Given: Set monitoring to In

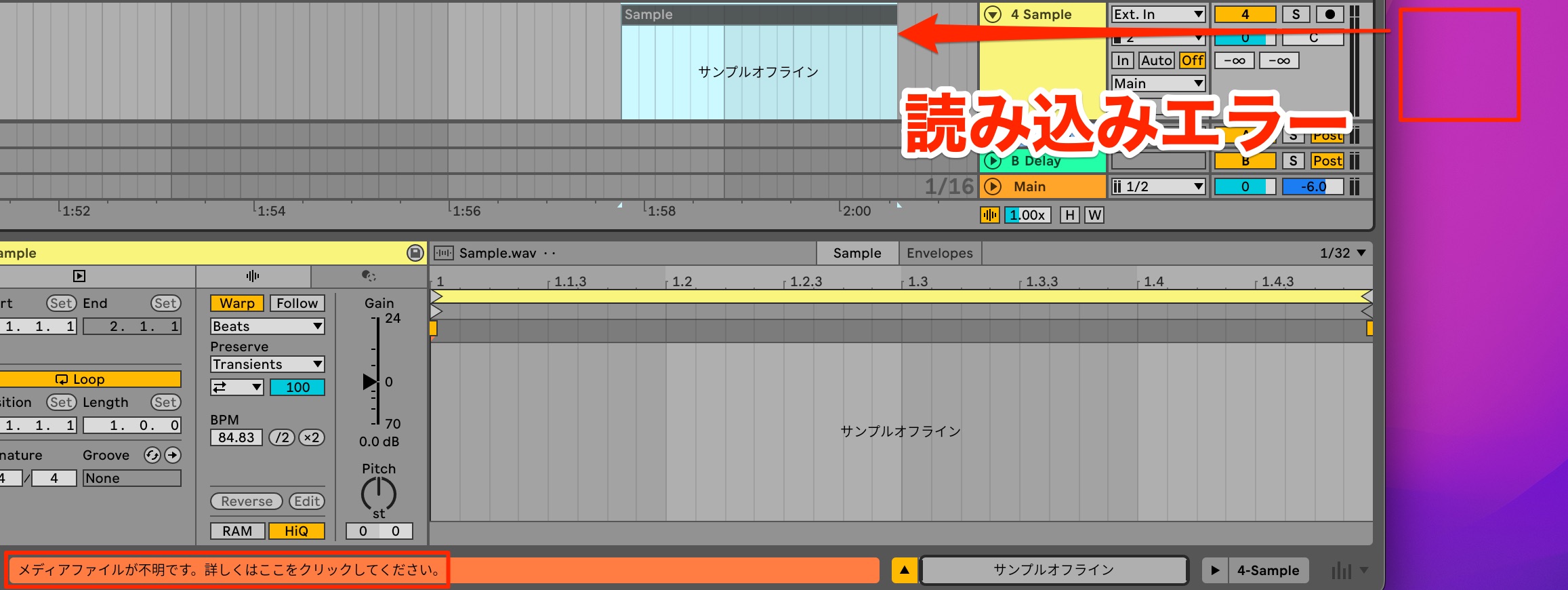Looking at the screenshot, I should [1123, 60].
